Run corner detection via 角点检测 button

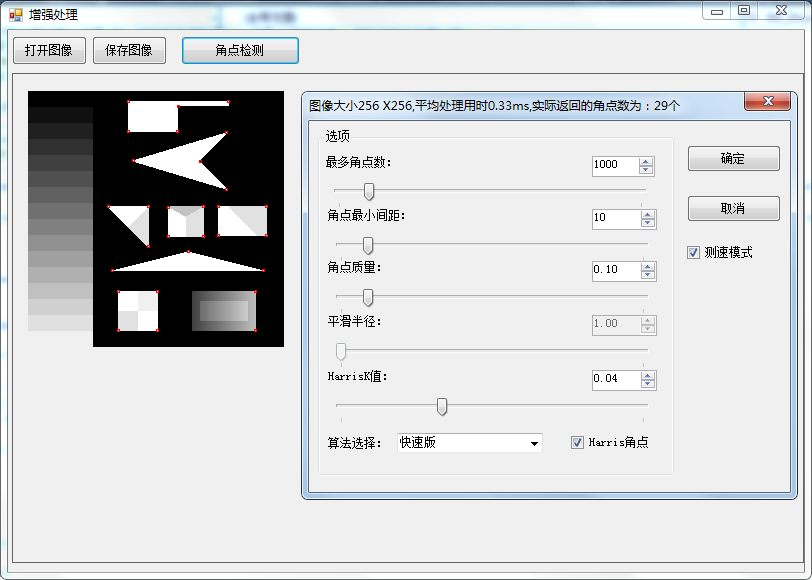click(x=240, y=50)
